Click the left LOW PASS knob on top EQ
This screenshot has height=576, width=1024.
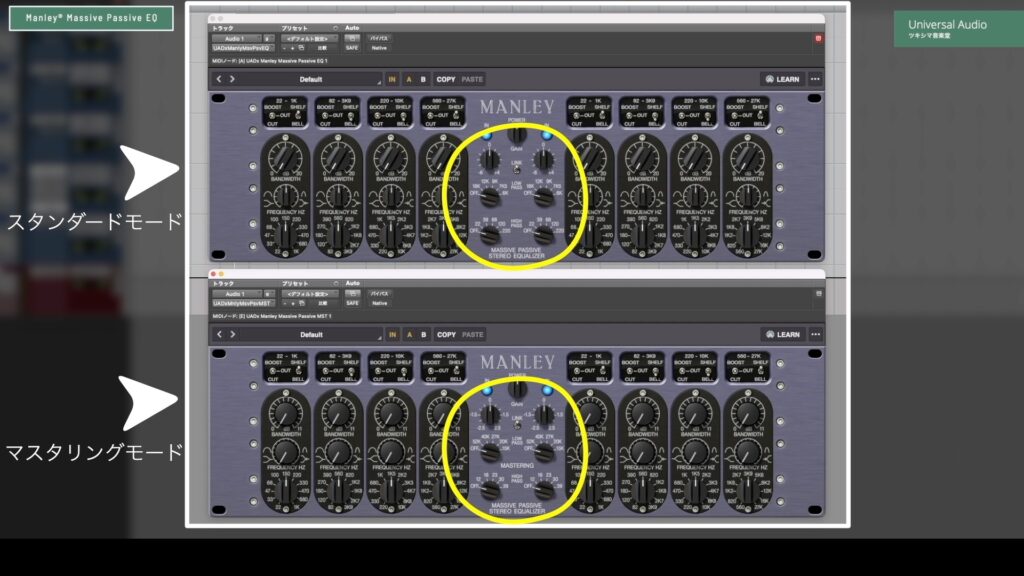tap(489, 197)
